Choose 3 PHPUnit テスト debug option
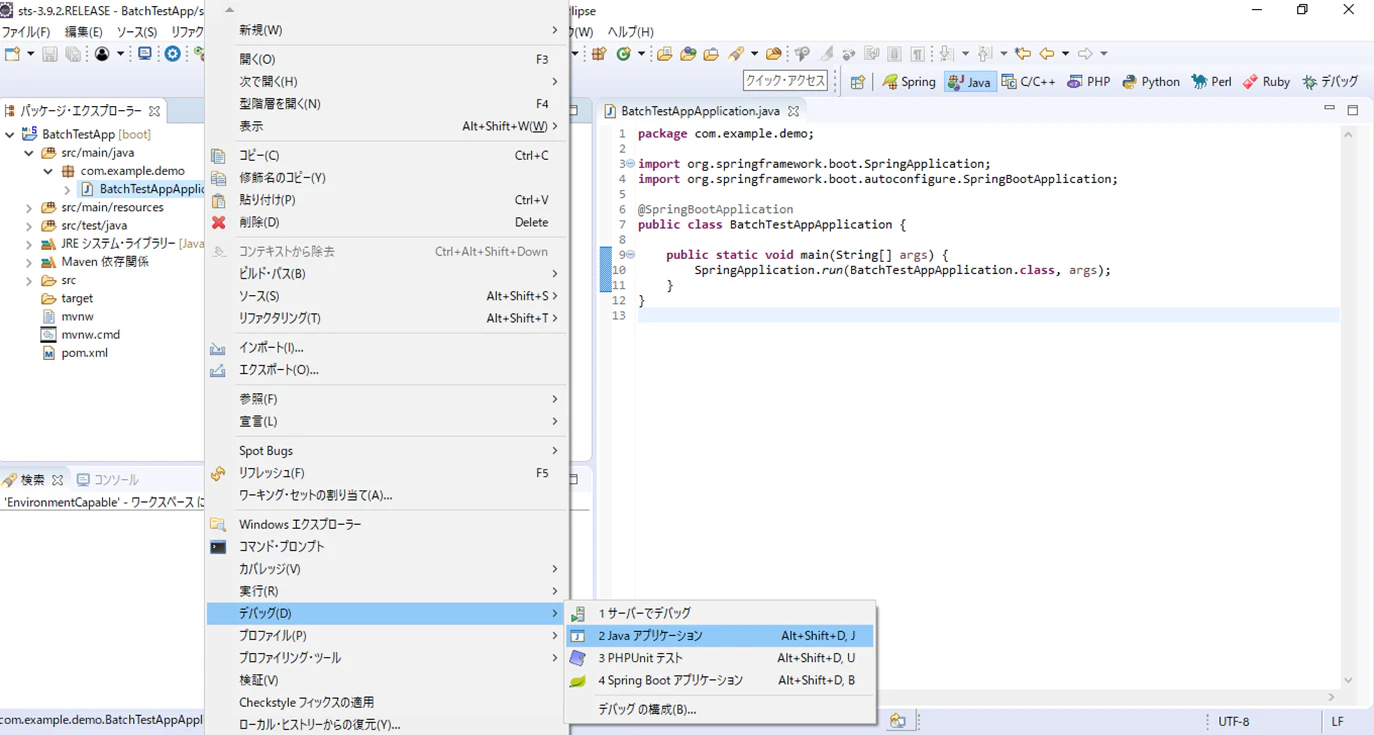This screenshot has height=735, width=1374. click(x=719, y=658)
